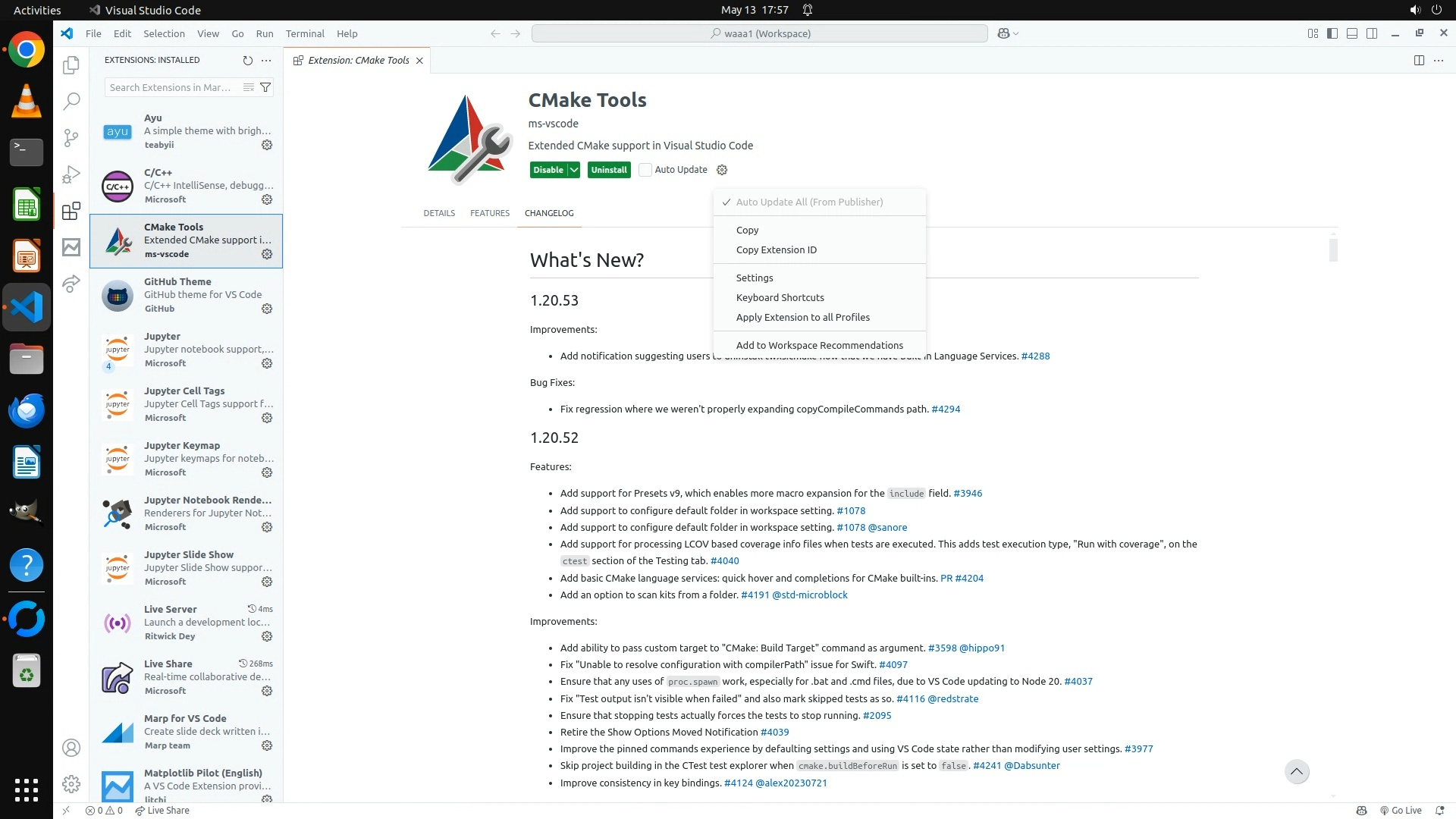Click the filter extensions funnel icon
Image resolution: width=1456 pixels, height=819 pixels.
point(265,87)
